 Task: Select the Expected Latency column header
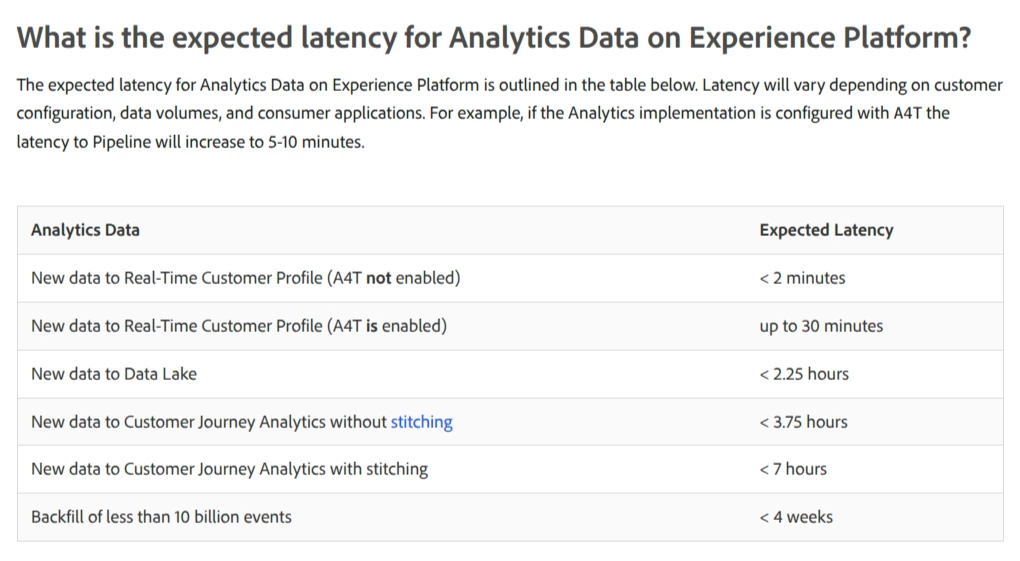826,230
